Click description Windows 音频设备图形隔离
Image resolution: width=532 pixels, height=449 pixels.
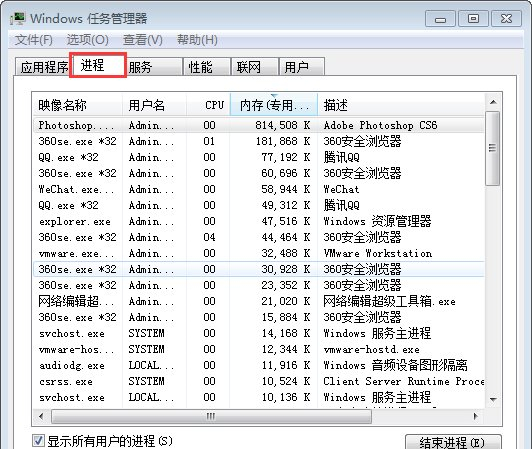396,365
